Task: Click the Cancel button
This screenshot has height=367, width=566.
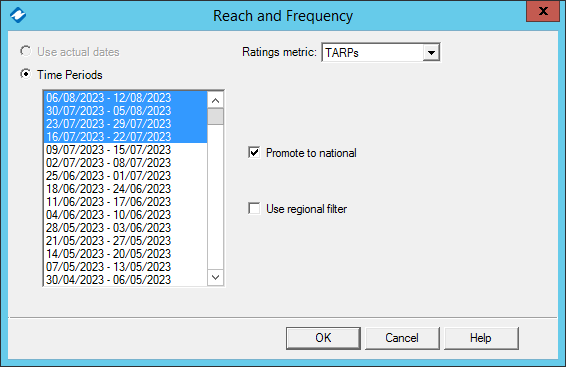Action: tap(402, 338)
